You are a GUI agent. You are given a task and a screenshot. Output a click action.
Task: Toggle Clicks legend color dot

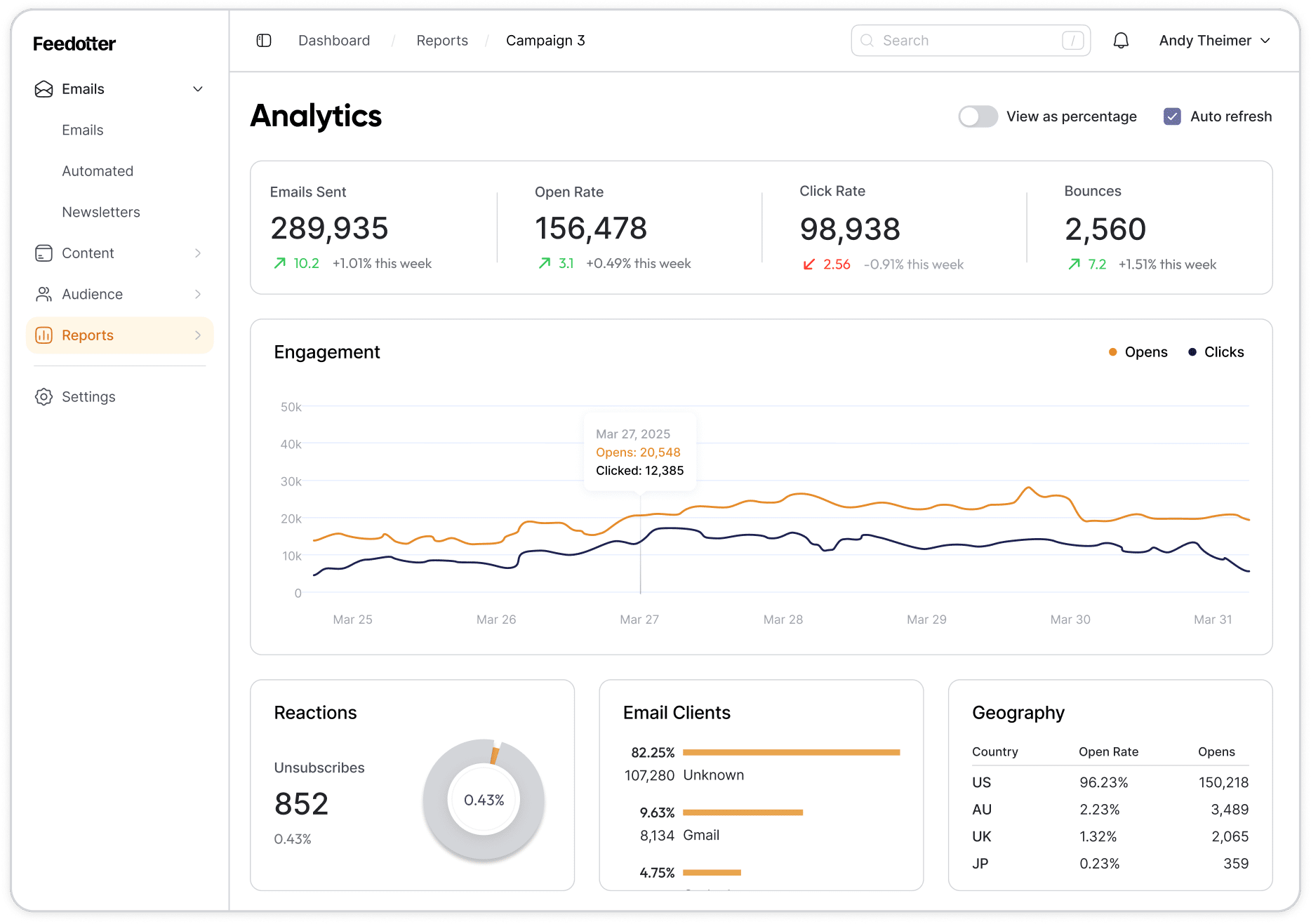coord(1192,352)
